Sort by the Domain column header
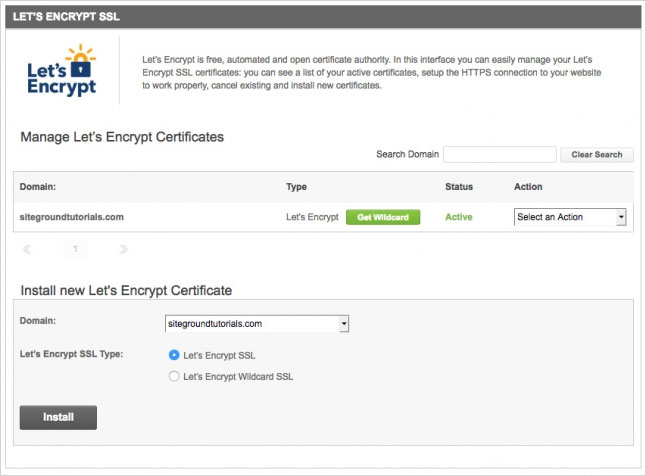 point(38,187)
